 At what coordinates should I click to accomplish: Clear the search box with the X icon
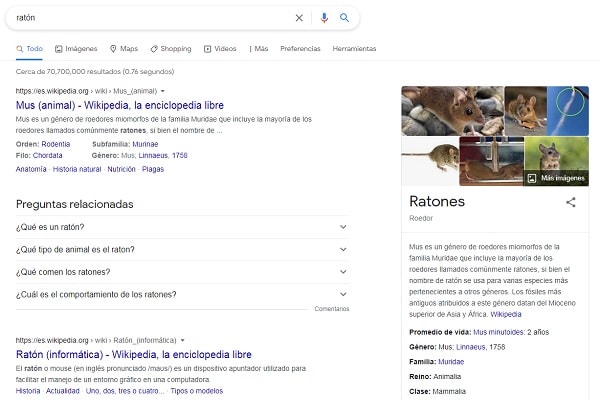tap(299, 18)
